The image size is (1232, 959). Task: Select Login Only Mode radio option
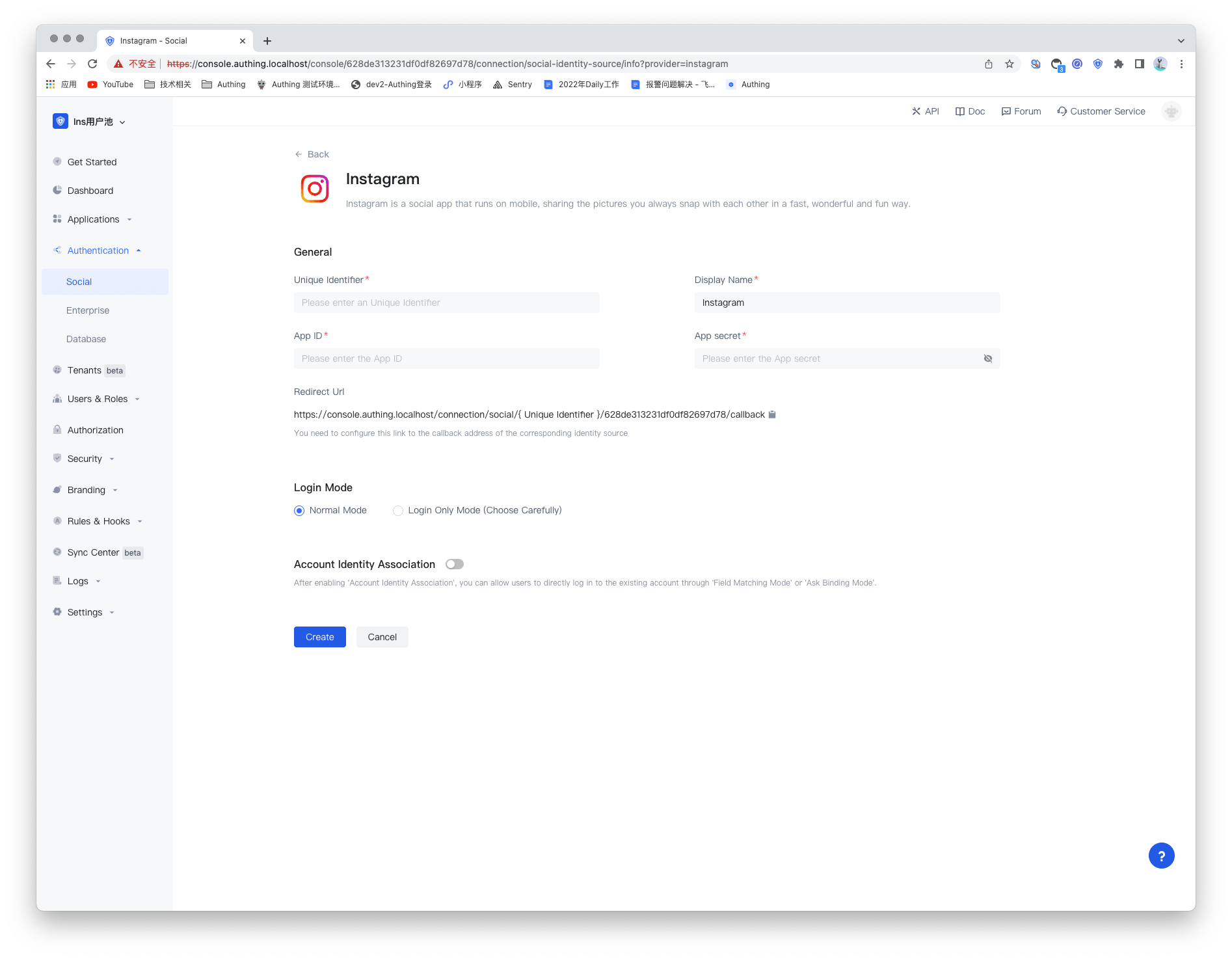point(398,511)
